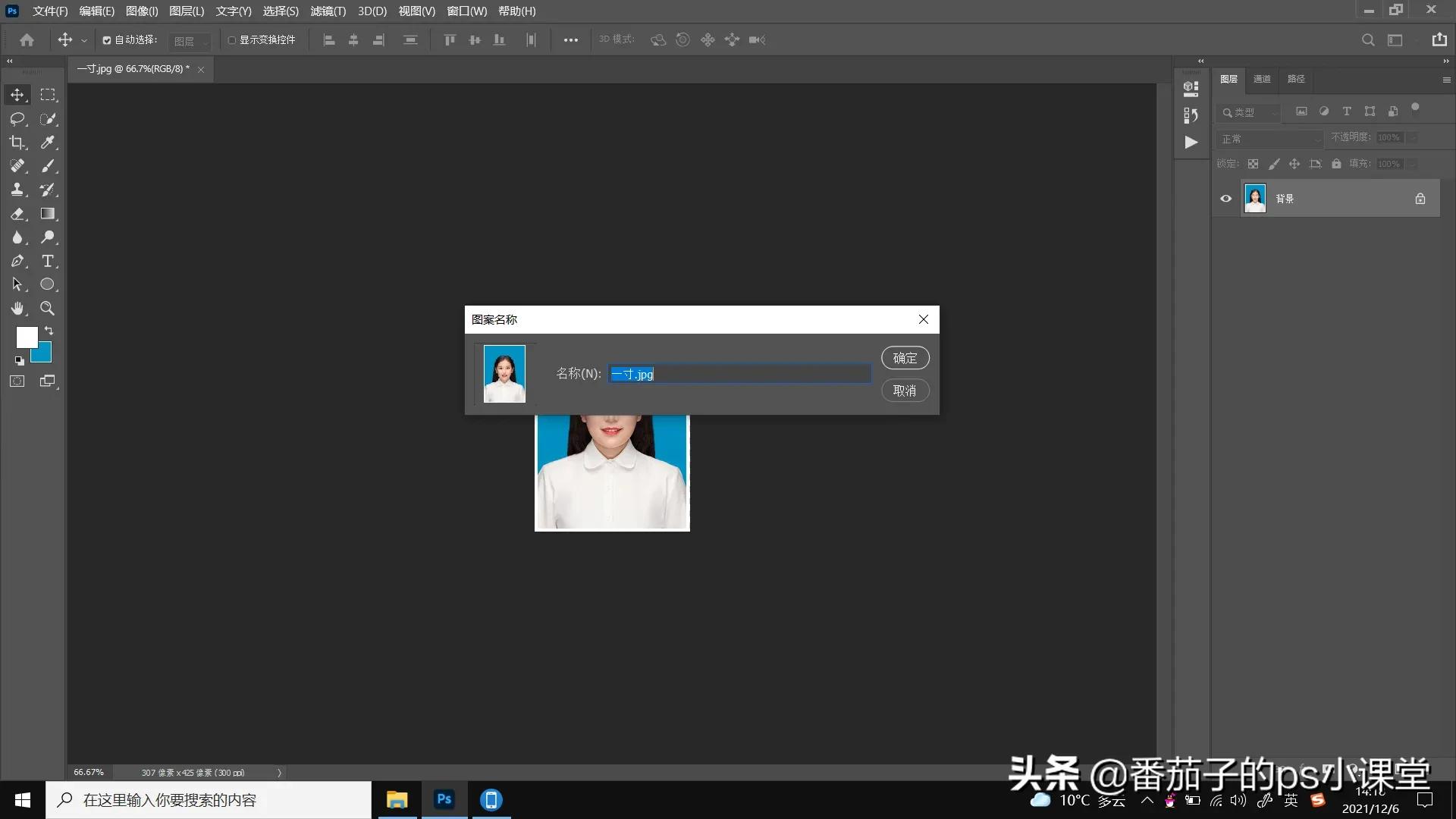Select the Lasso tool

point(17,119)
